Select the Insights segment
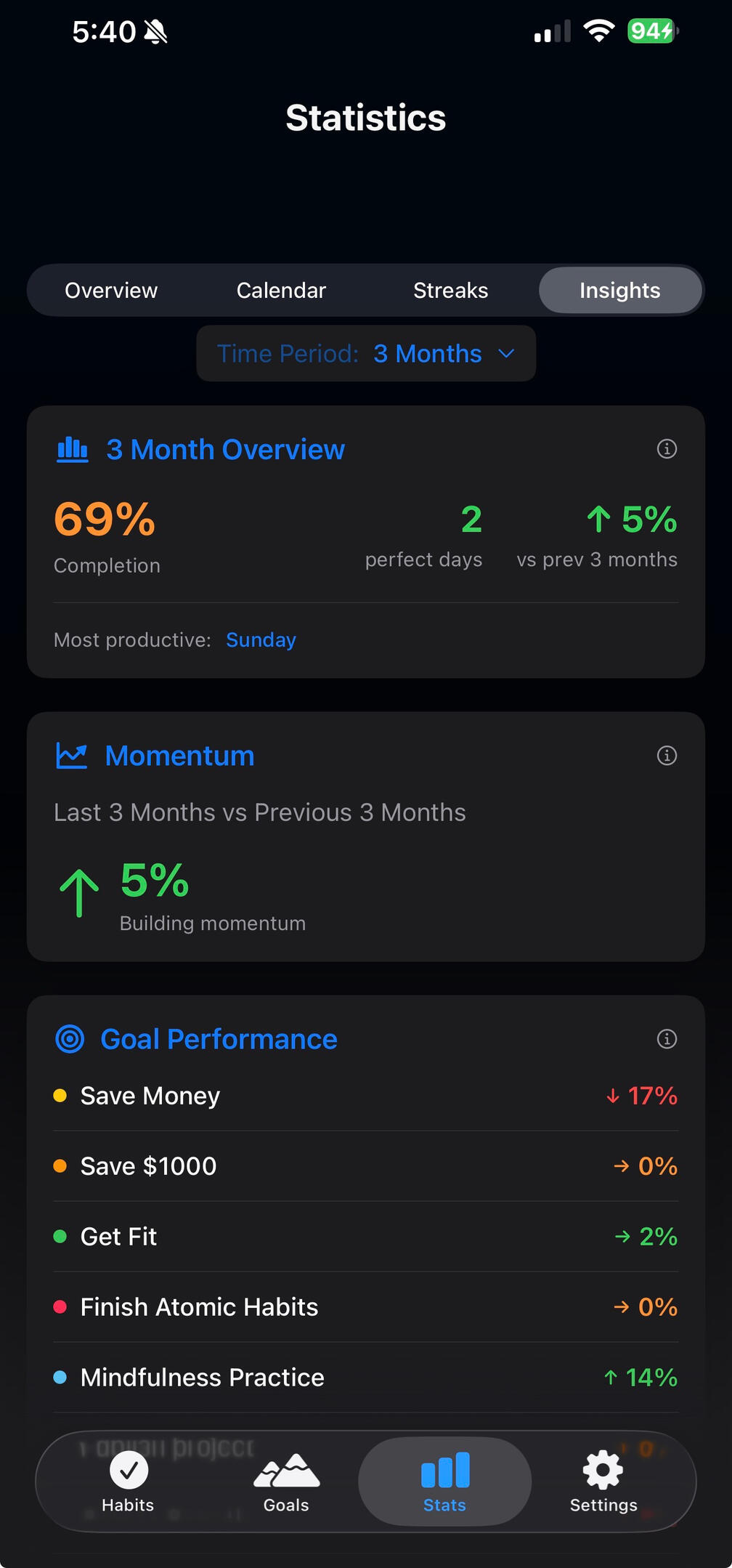 point(619,291)
